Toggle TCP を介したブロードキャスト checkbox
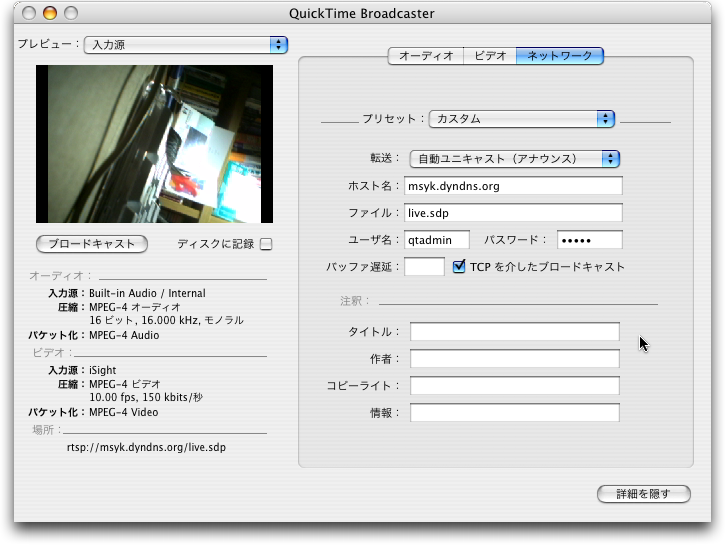This screenshot has height=545, width=725. tap(460, 267)
